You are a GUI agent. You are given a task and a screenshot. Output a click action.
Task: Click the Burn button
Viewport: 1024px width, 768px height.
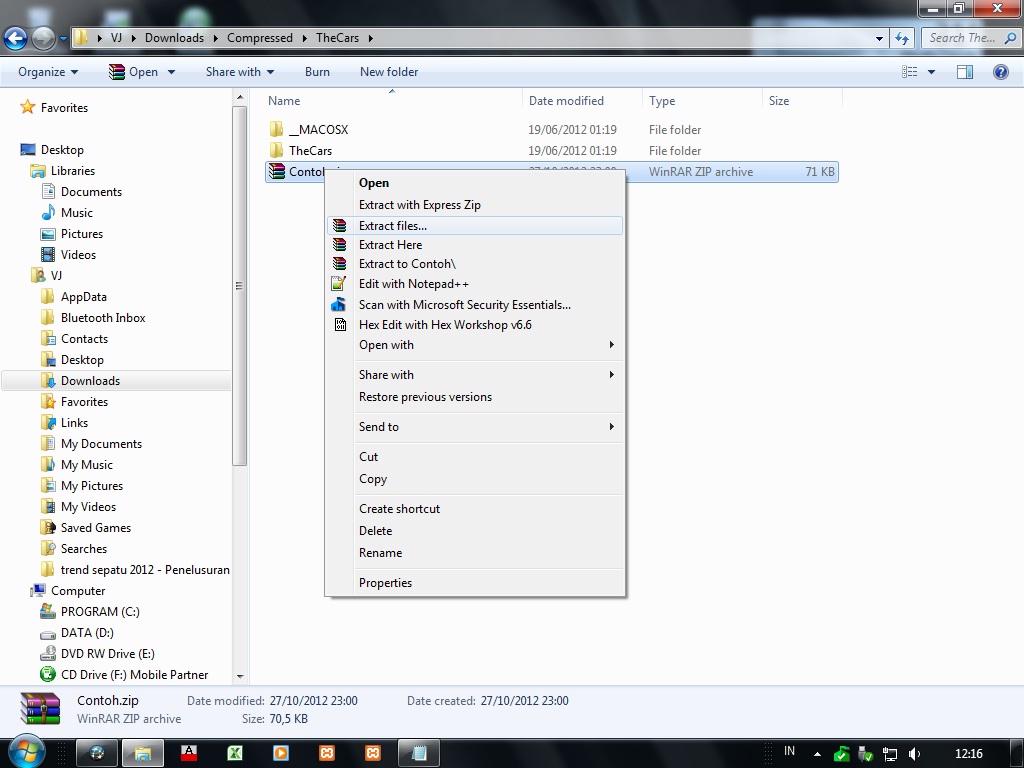tap(317, 71)
